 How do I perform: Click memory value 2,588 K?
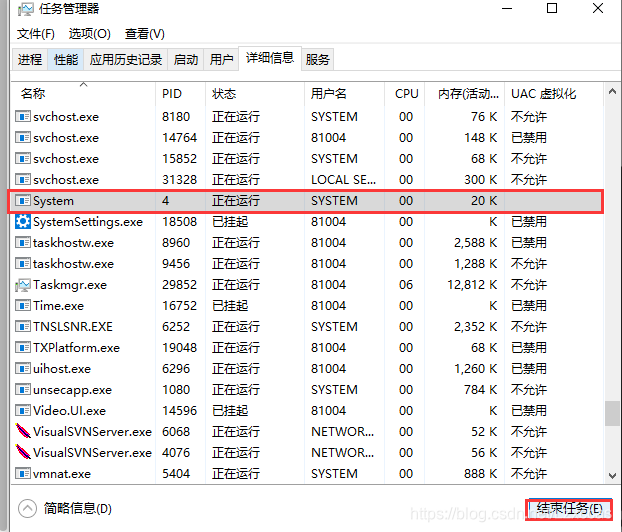click(x=476, y=242)
